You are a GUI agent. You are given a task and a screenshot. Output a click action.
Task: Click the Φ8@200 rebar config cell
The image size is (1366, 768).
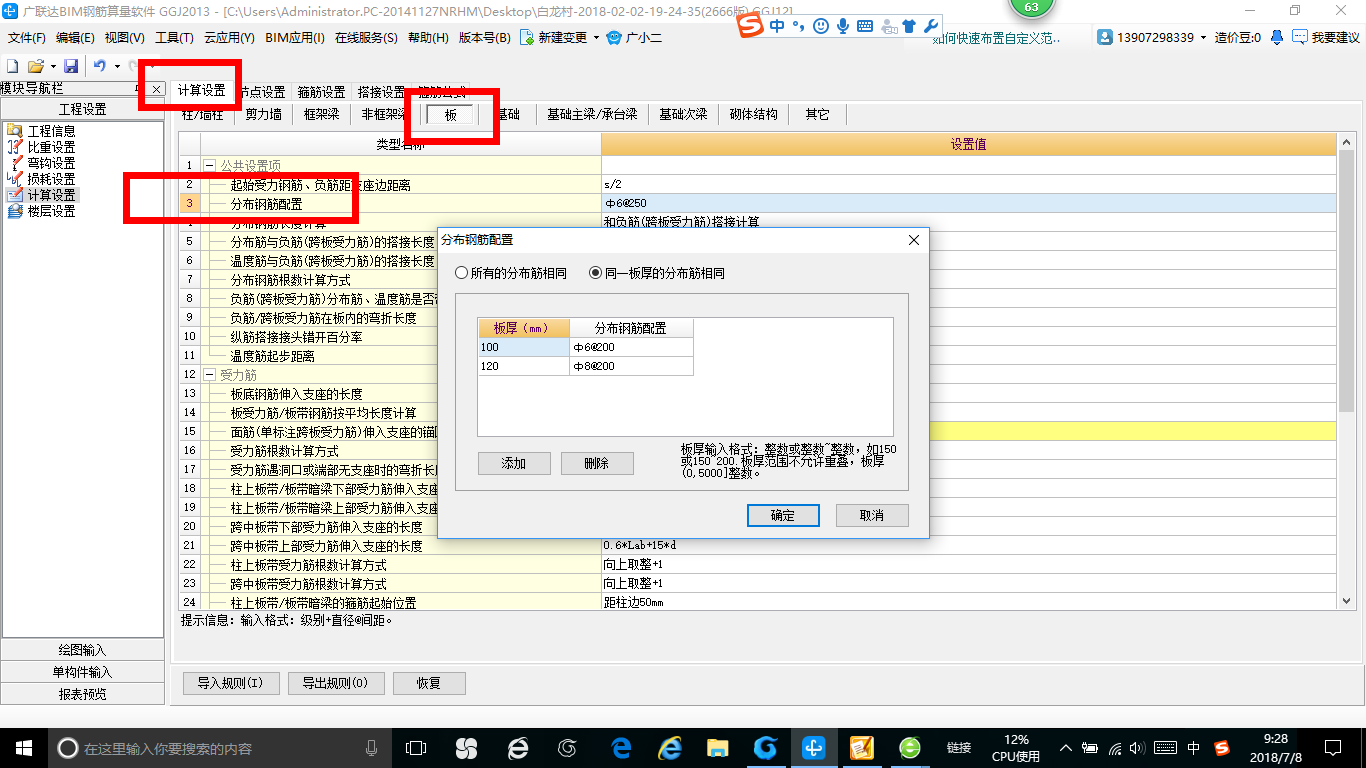(631, 366)
